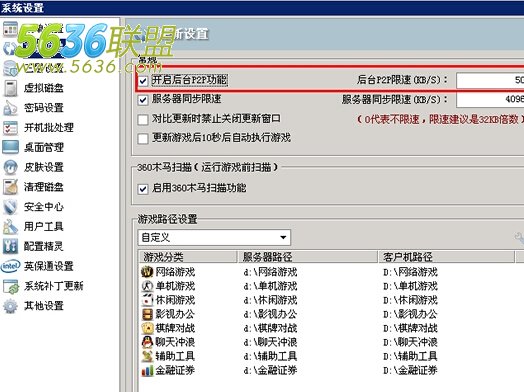Screen dimensions: 524x392
Task: Click the 聊天冲浪 penguin icon
Action: (147, 342)
